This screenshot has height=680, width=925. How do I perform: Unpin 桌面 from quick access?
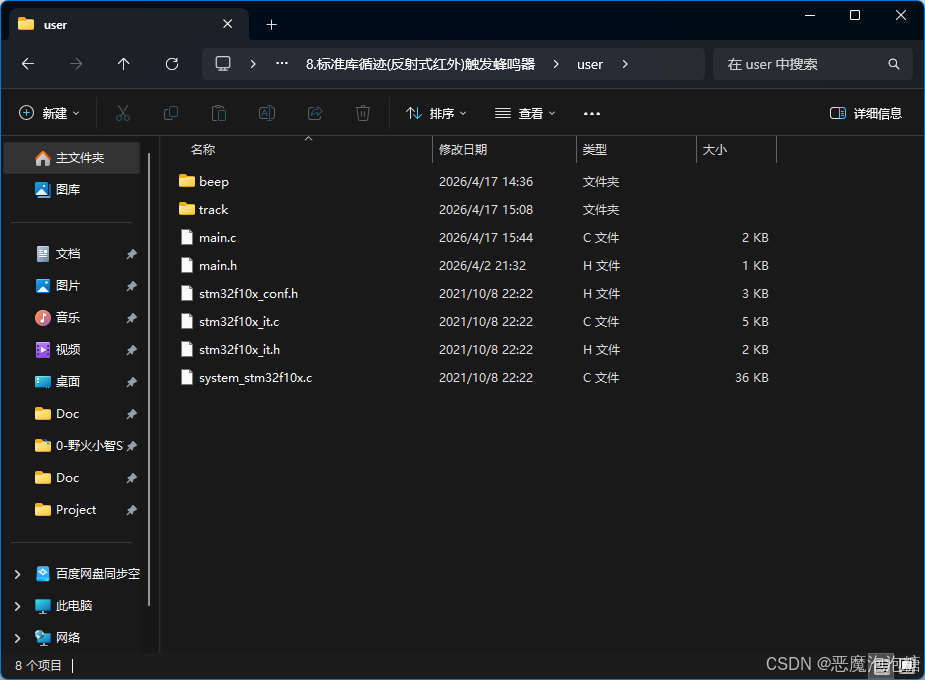pyautogui.click(x=132, y=382)
